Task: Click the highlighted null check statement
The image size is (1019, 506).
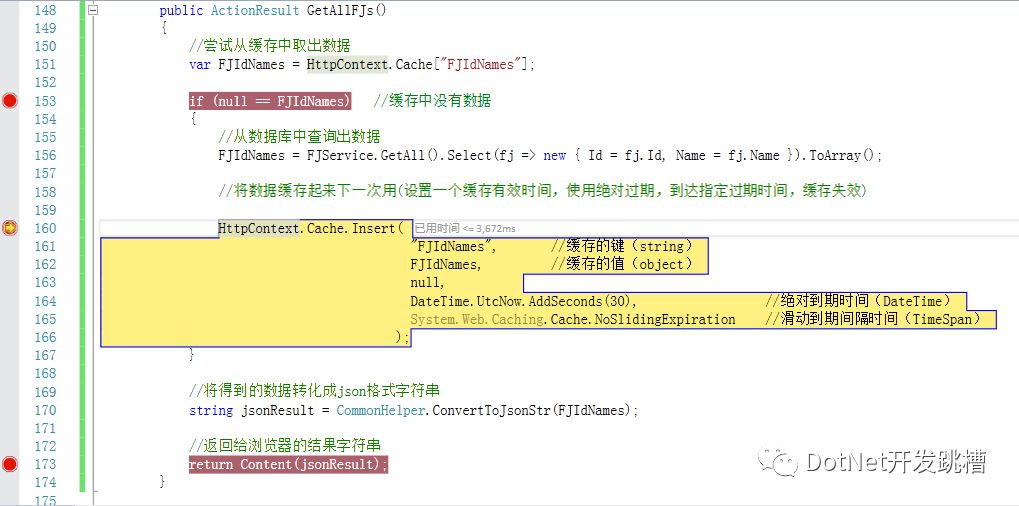Action: pyautogui.click(x=270, y=101)
